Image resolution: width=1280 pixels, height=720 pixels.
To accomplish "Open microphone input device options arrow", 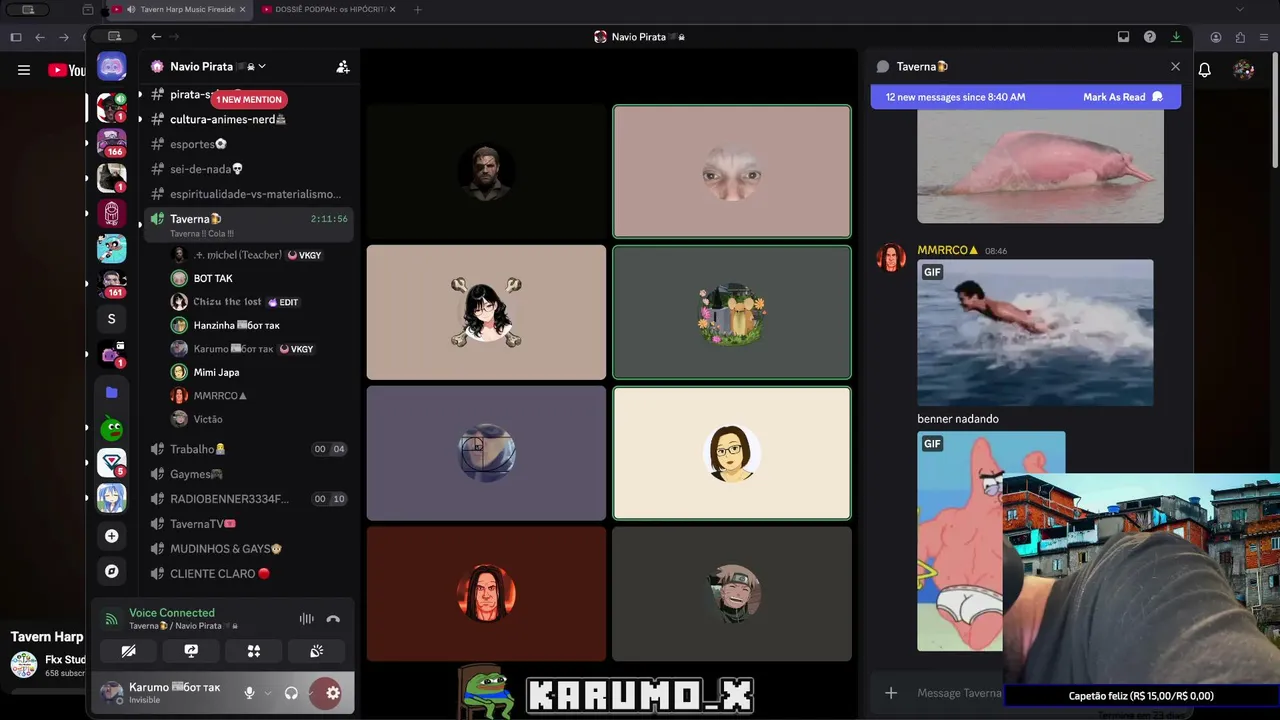I will tap(268, 693).
